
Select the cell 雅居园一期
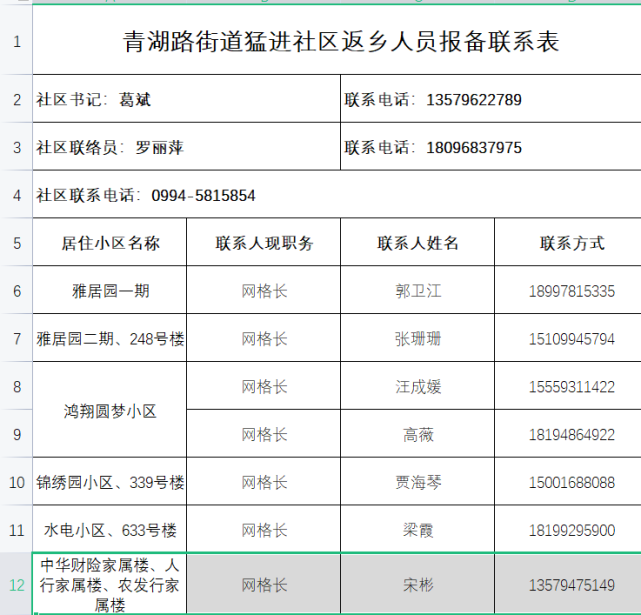pyautogui.click(x=110, y=290)
